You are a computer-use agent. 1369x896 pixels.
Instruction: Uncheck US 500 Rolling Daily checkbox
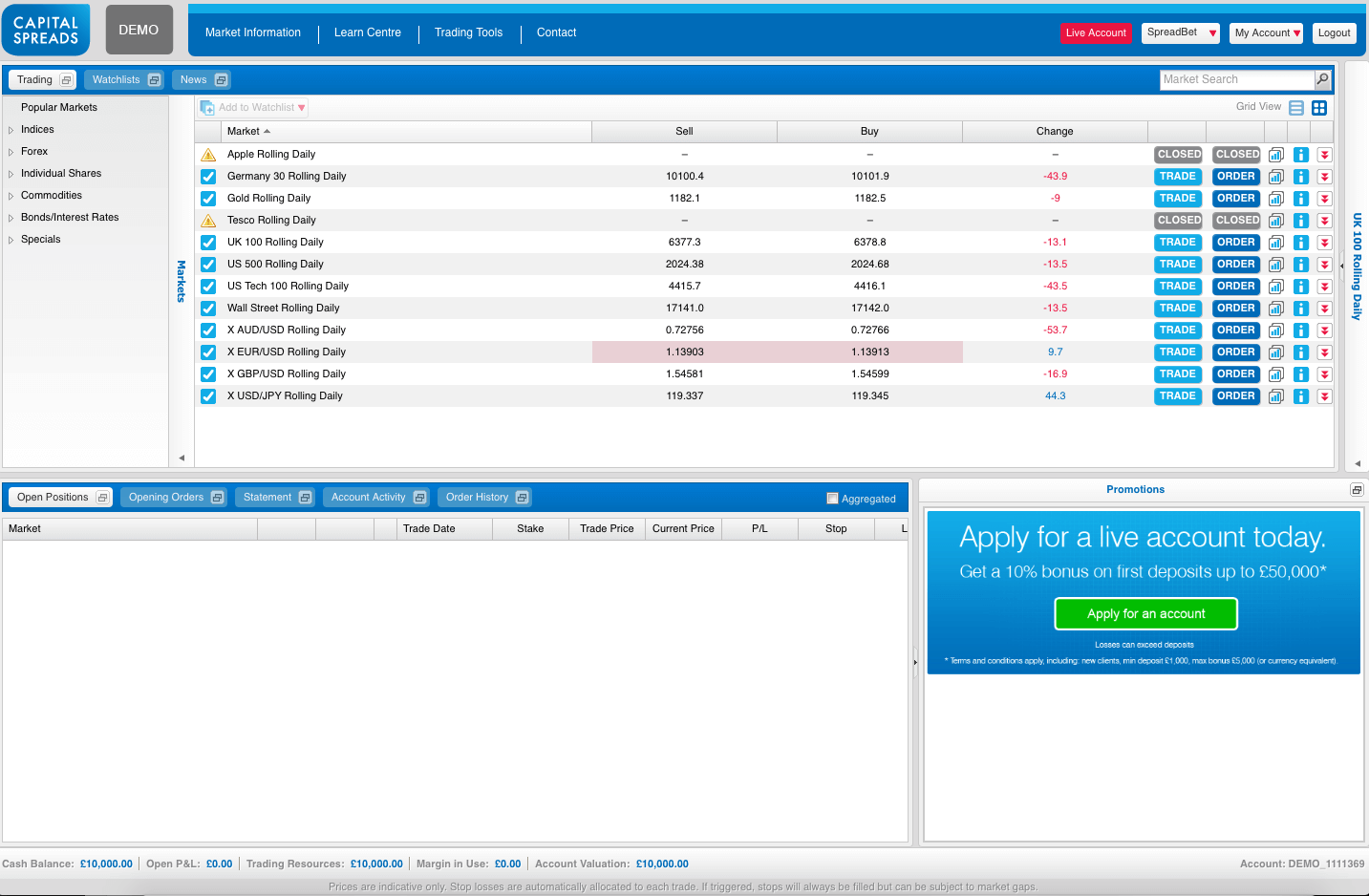point(208,265)
